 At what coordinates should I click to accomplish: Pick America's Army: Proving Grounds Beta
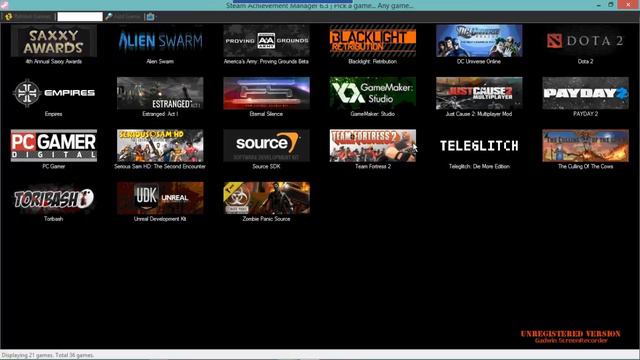(x=267, y=40)
